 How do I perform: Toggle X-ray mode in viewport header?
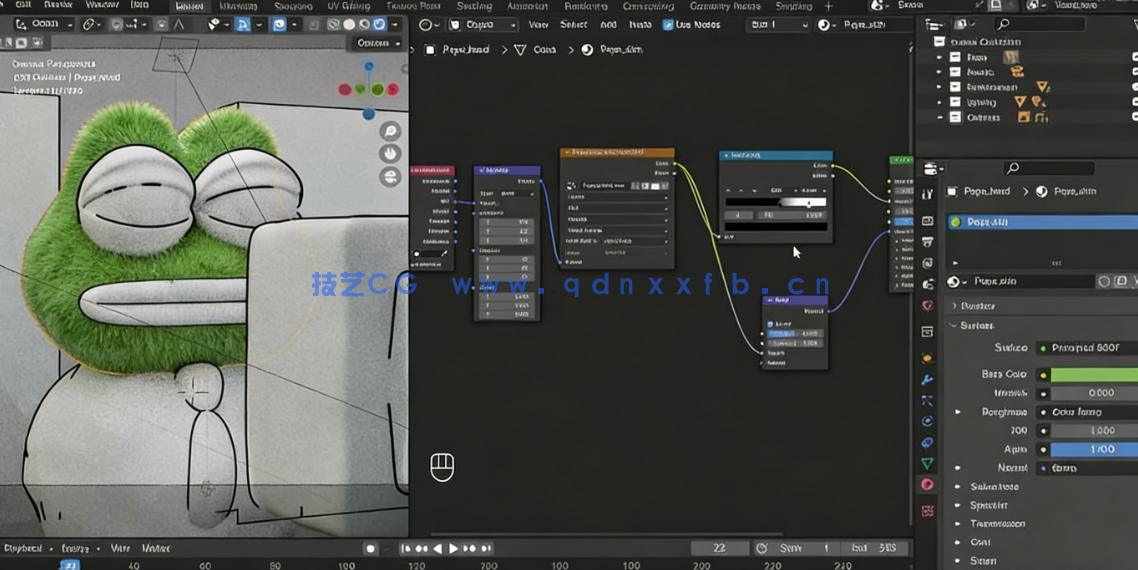pyautogui.click(x=314, y=25)
